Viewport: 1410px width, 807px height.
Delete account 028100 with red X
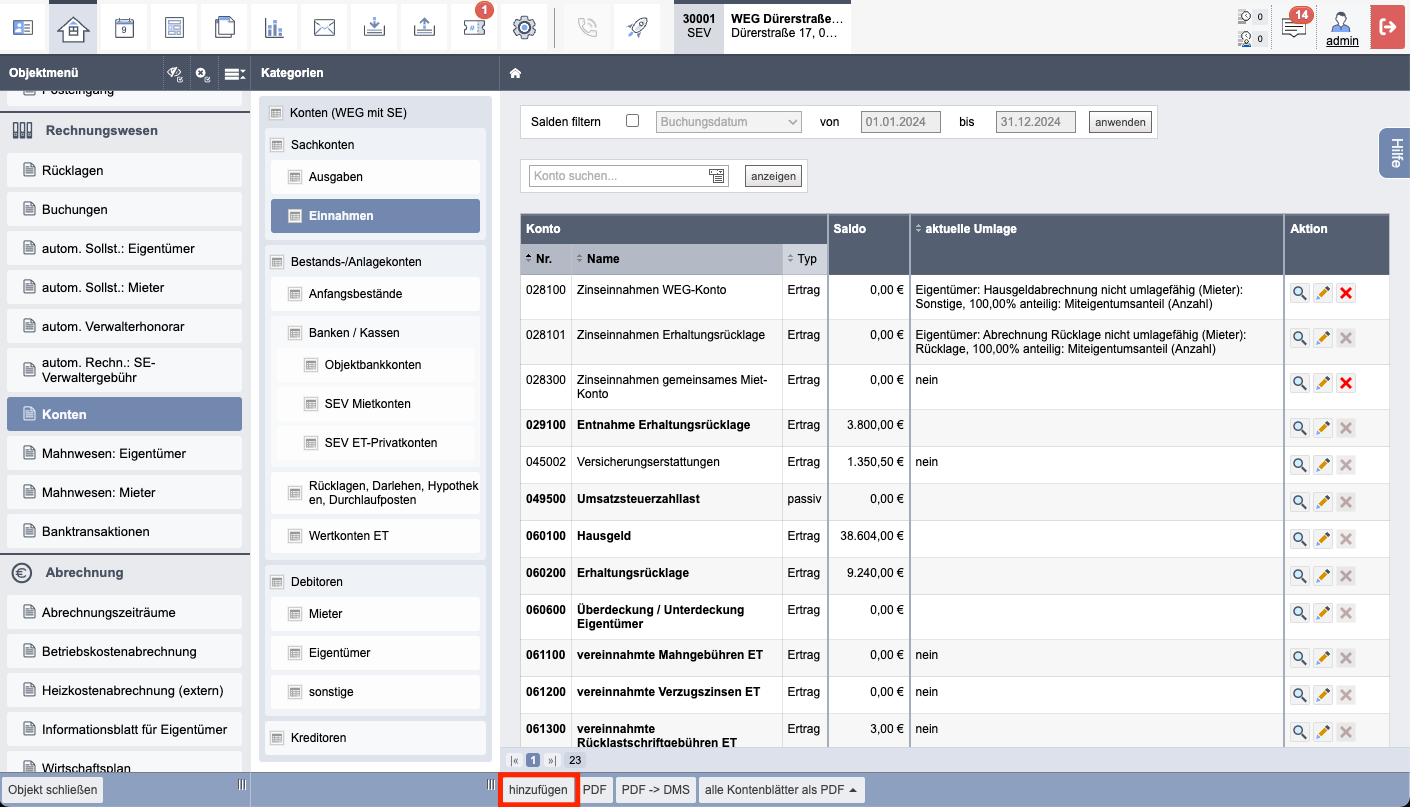pos(1346,293)
